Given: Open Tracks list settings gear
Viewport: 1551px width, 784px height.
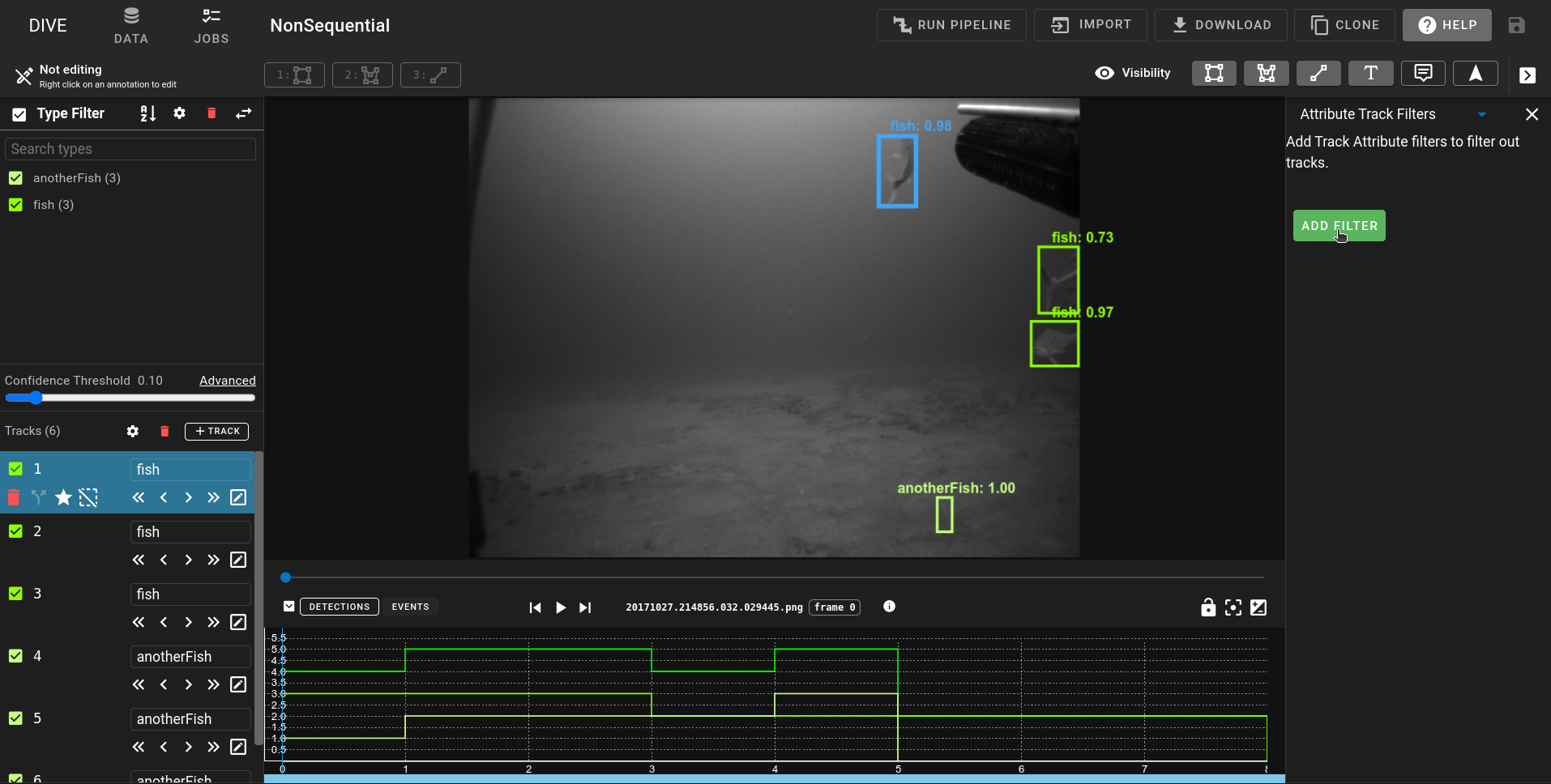Looking at the screenshot, I should tap(133, 432).
